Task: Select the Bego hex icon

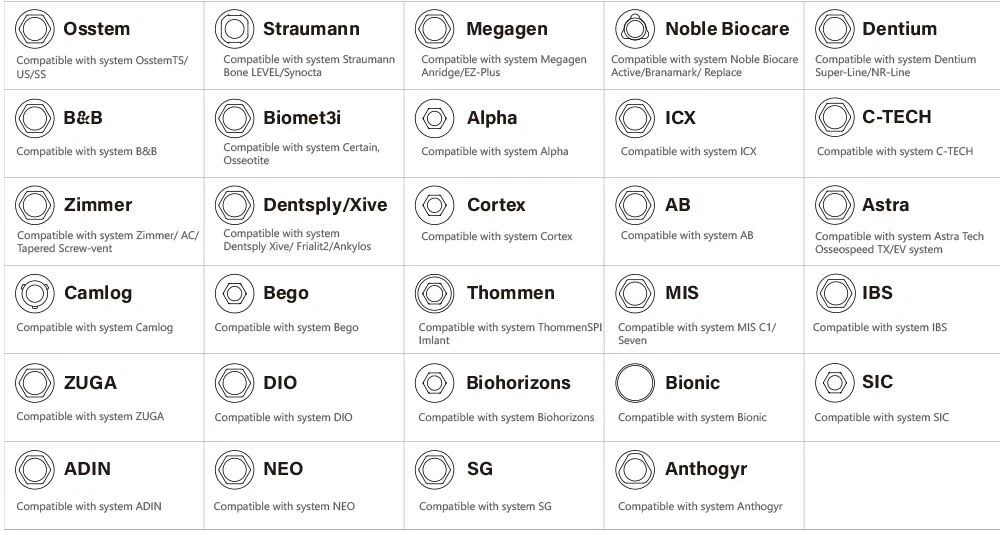Action: 234,293
